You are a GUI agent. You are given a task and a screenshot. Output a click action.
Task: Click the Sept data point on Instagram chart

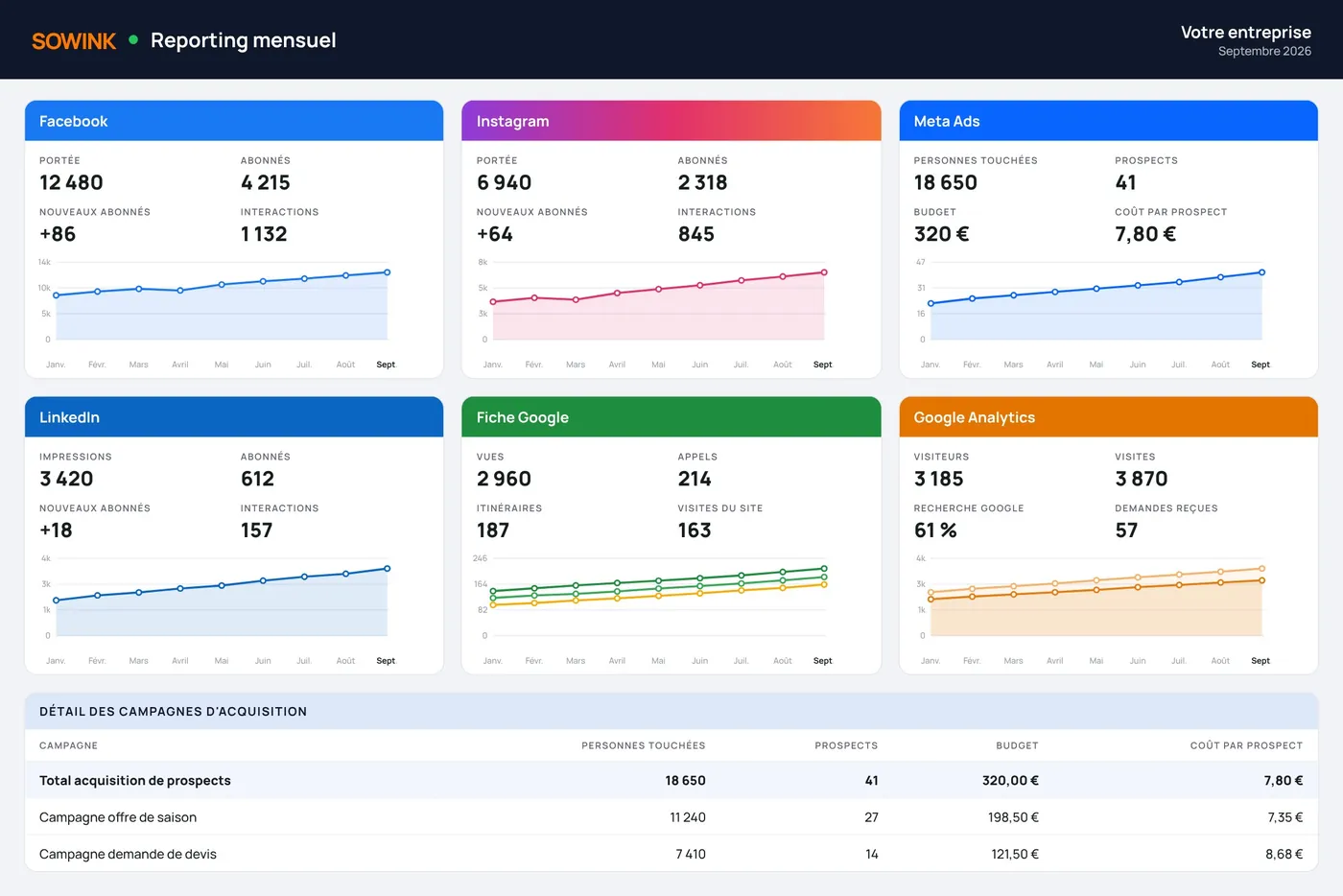click(x=824, y=272)
